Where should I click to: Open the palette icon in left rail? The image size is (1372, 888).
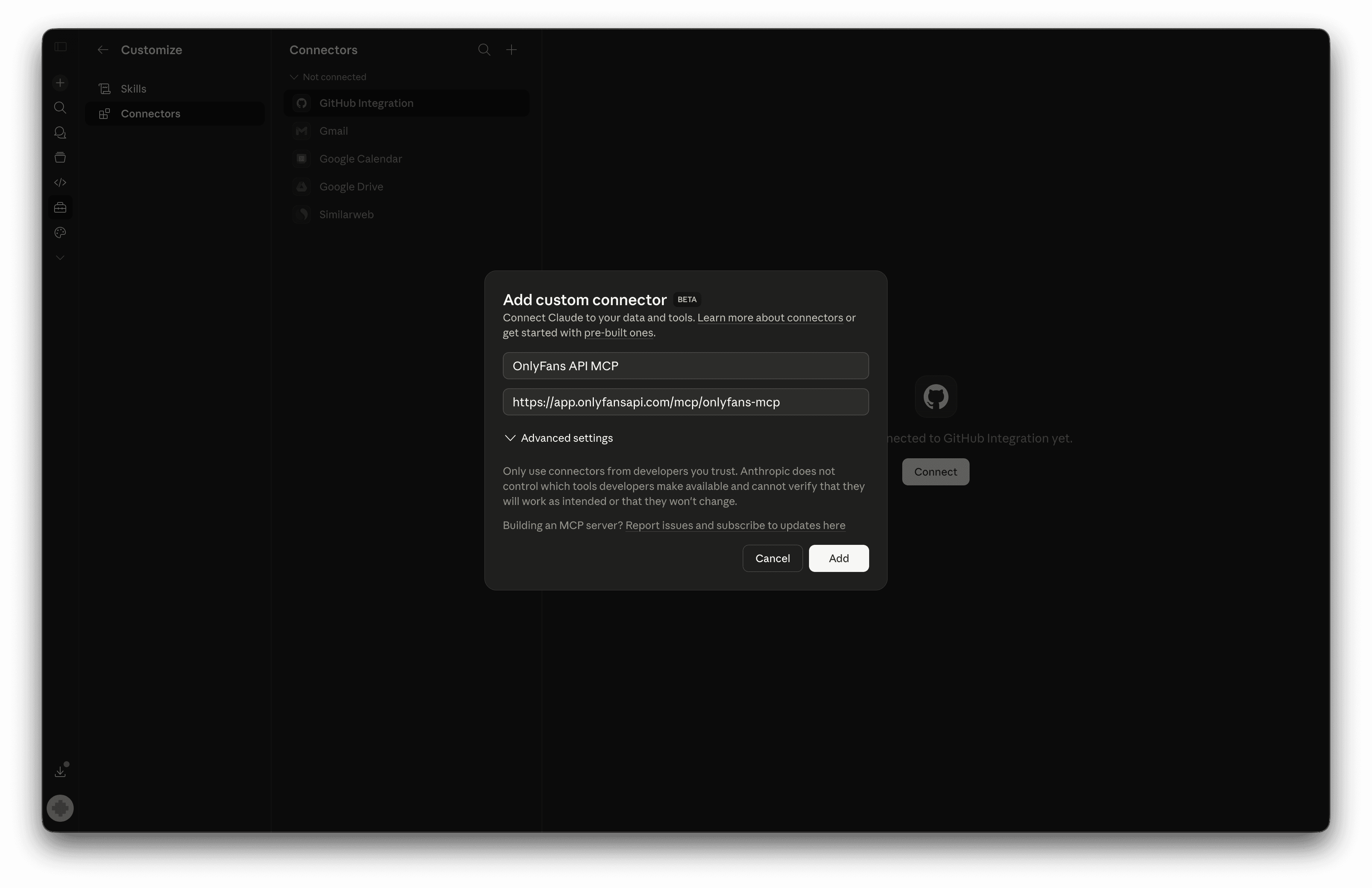pyautogui.click(x=60, y=233)
